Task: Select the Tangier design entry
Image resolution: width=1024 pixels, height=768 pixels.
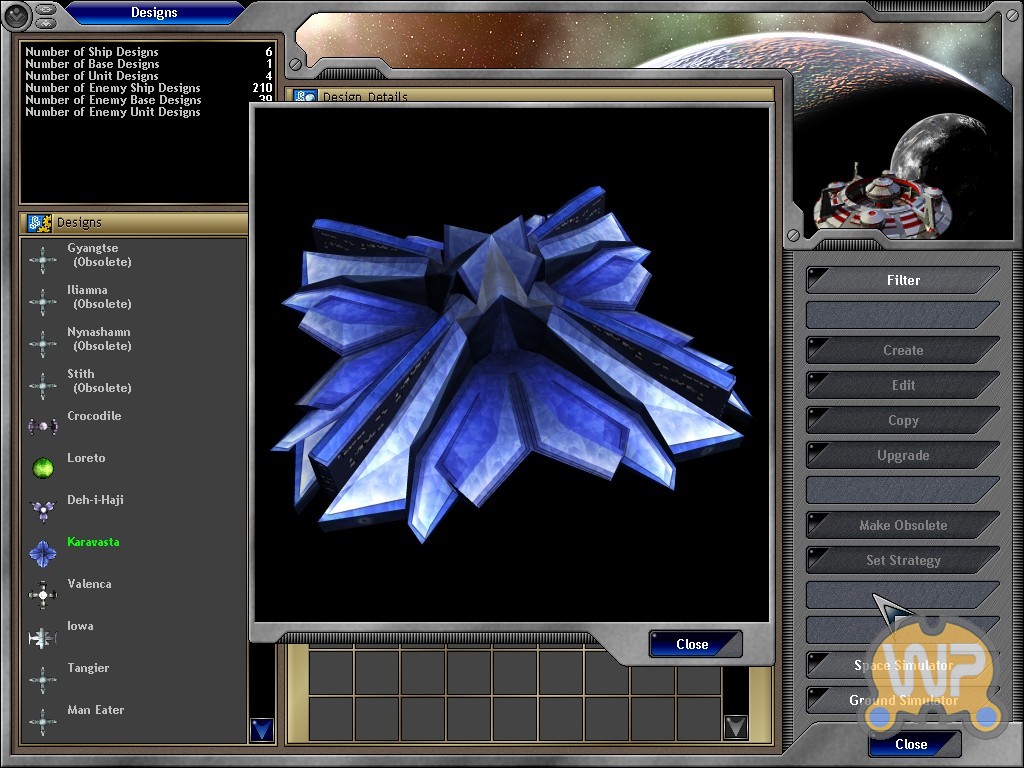Action: 88,668
